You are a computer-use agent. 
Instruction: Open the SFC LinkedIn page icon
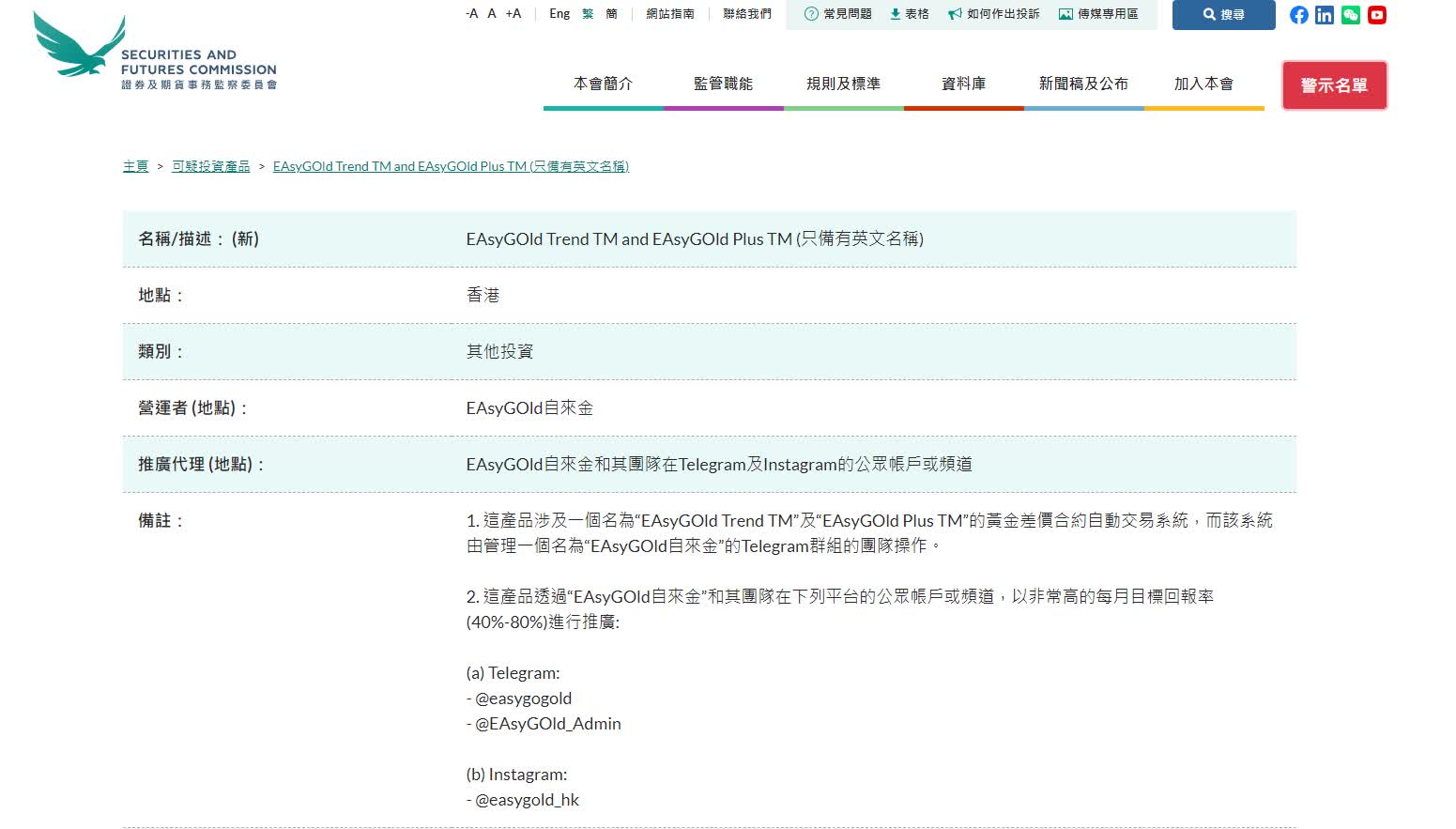1325,15
